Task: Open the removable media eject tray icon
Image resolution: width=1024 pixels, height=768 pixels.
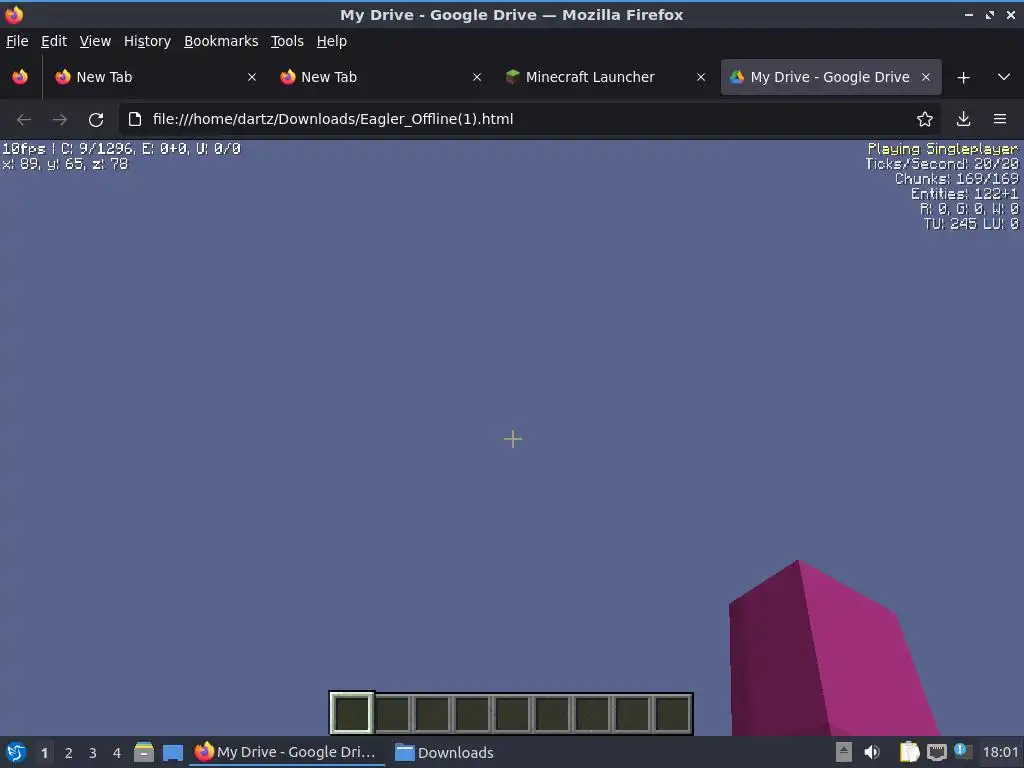Action: coord(844,752)
